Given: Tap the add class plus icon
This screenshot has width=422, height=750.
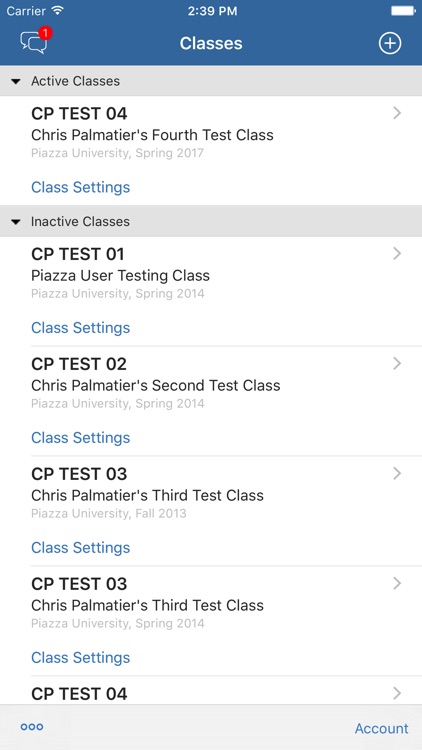Looking at the screenshot, I should [x=390, y=44].
